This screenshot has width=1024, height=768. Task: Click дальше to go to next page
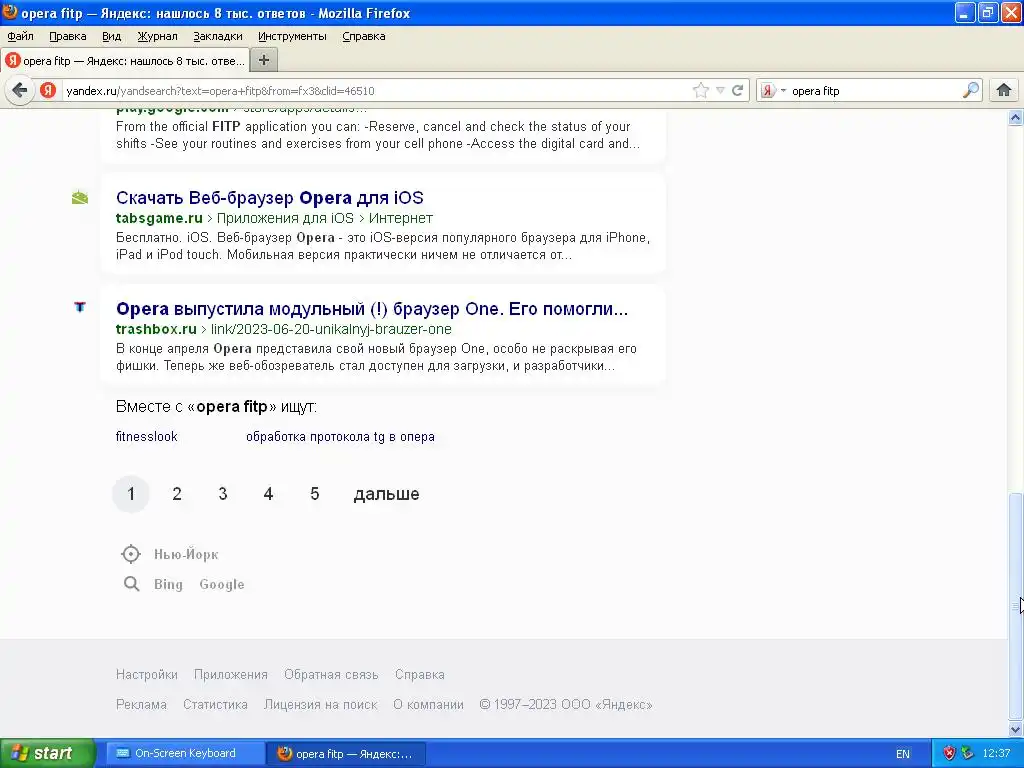coord(387,494)
